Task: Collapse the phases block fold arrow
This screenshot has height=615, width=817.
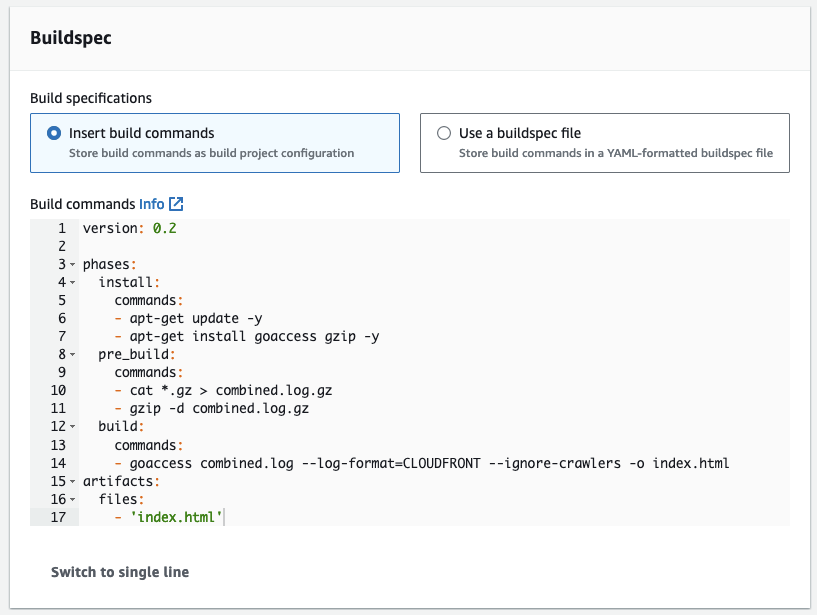Action: coord(73,265)
